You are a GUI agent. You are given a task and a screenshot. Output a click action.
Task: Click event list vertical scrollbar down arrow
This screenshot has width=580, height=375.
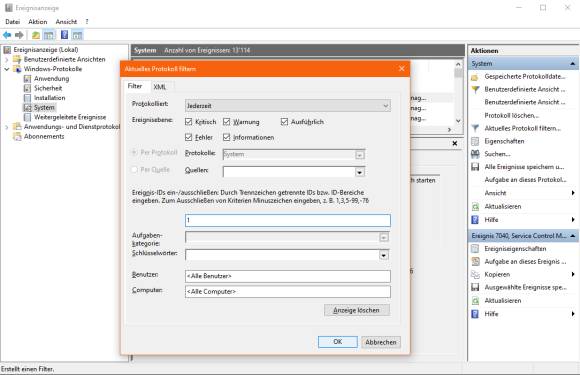click(x=458, y=121)
